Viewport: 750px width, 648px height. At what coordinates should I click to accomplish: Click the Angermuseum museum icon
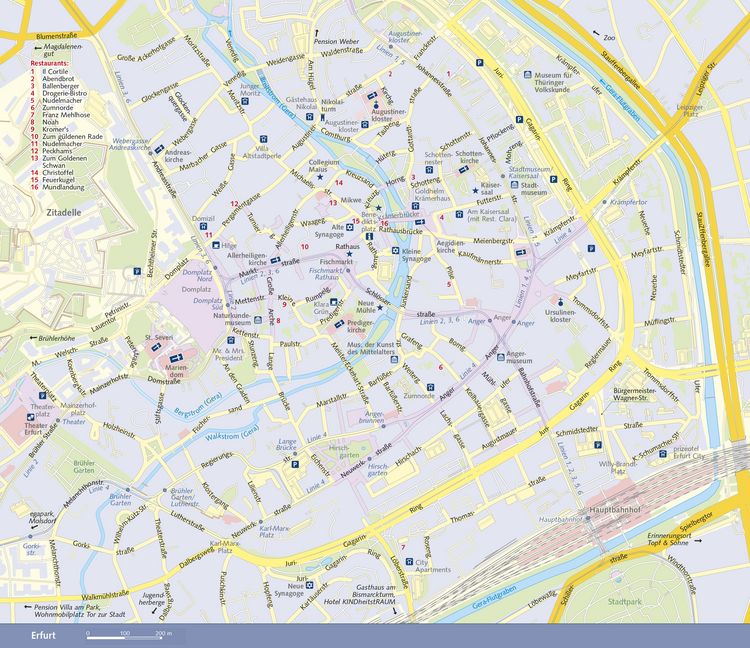click(500, 357)
